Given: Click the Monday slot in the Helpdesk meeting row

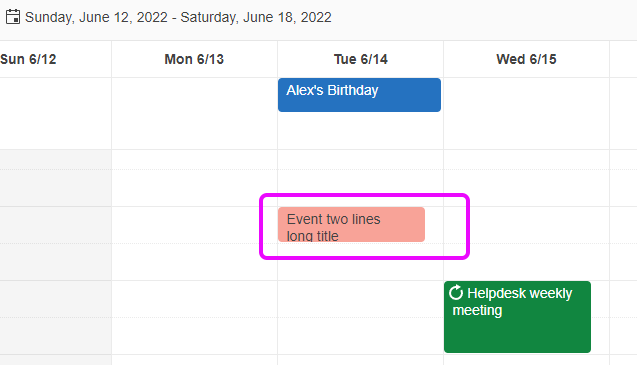Looking at the screenshot, I should [194, 299].
